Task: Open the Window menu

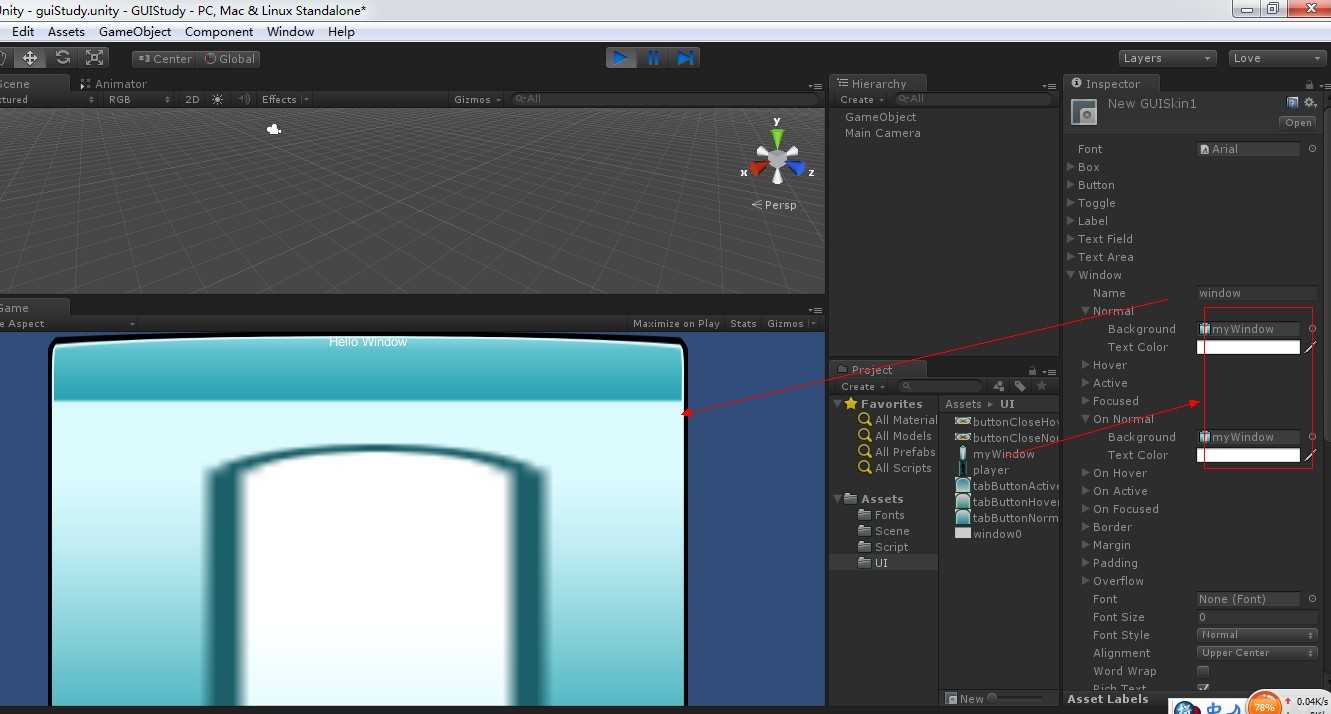Action: click(290, 31)
